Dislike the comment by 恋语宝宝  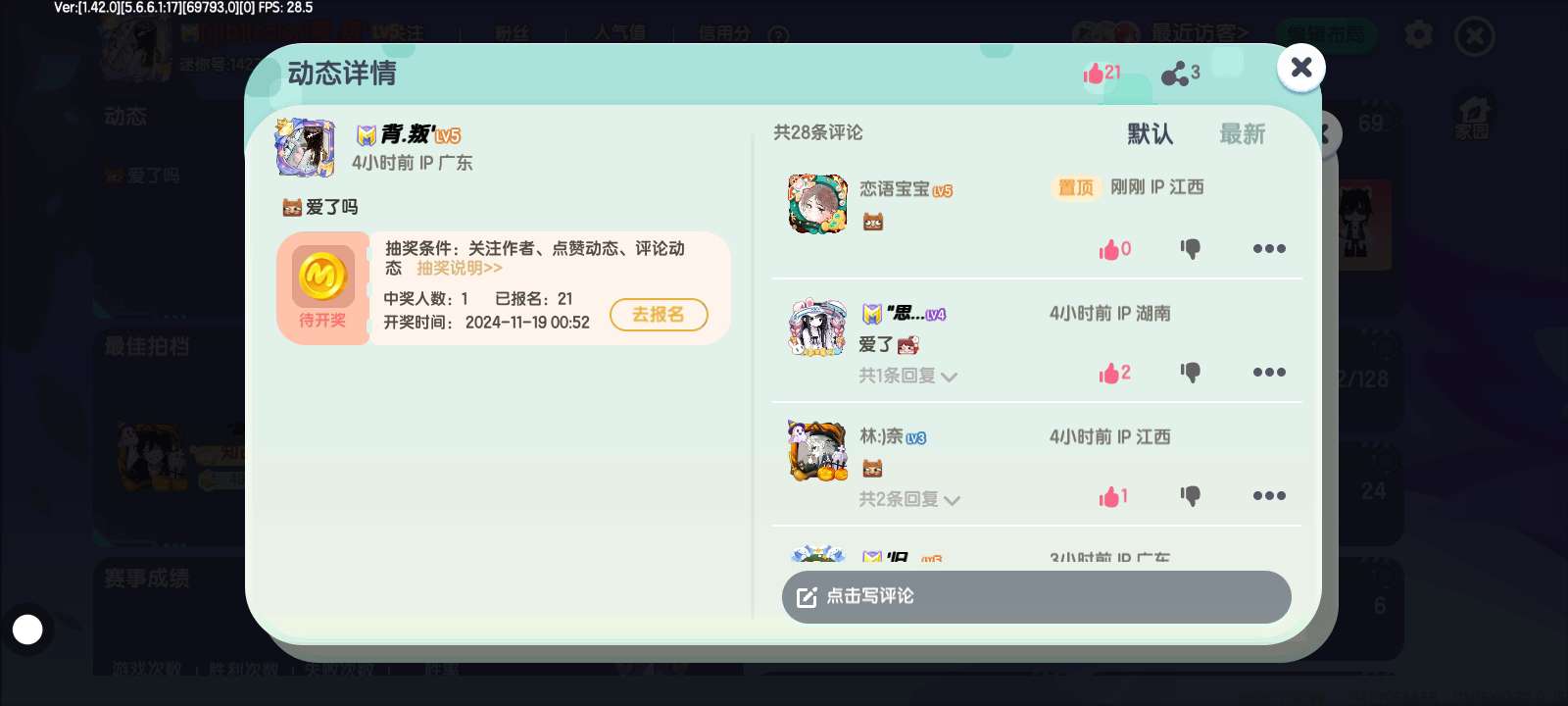tap(1190, 249)
